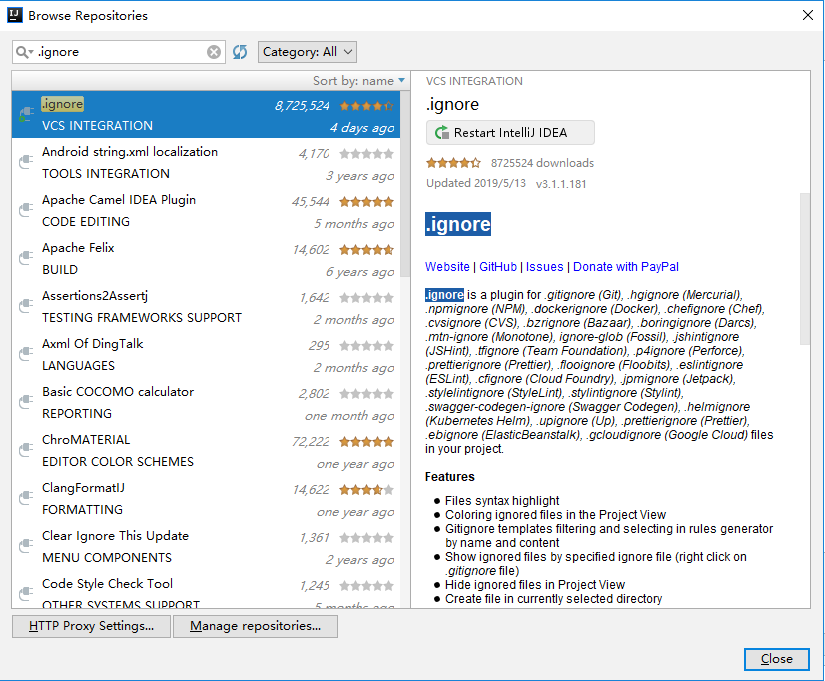Open search history via the magnifier icon
The height and width of the screenshot is (681, 825).
click(24, 52)
